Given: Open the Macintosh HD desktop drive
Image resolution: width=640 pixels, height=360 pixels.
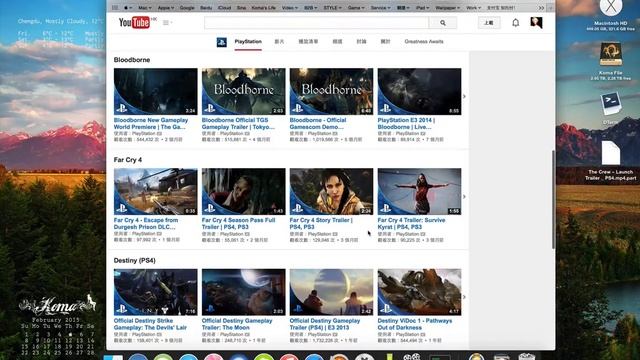Looking at the screenshot, I should (611, 7).
